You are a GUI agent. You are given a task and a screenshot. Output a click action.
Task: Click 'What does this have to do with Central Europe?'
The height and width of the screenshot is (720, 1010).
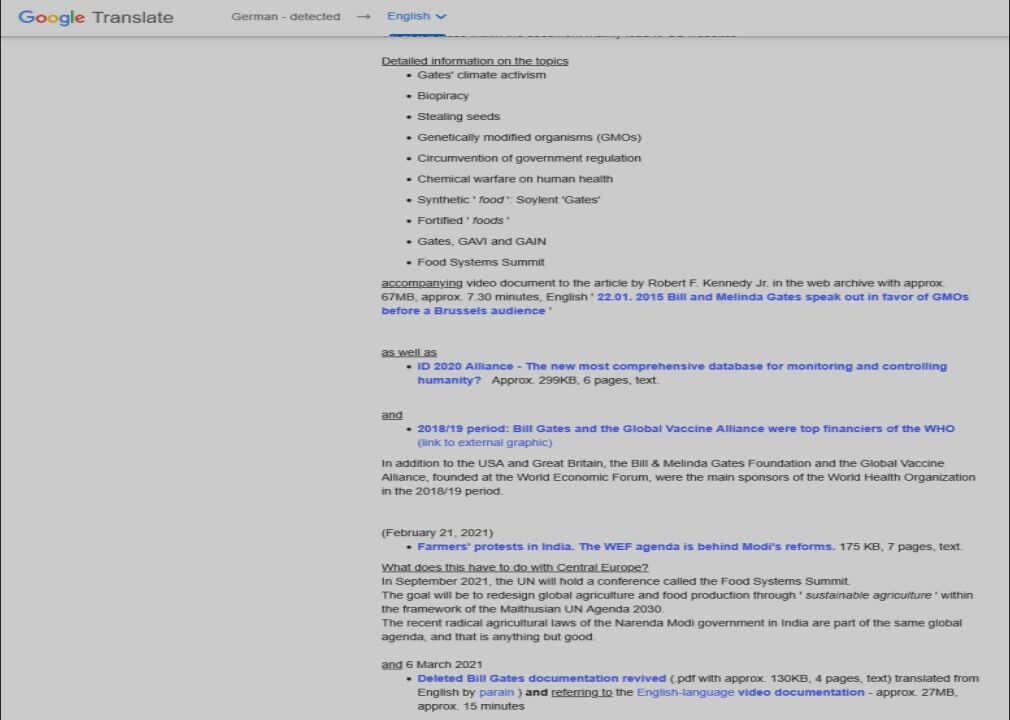point(515,567)
